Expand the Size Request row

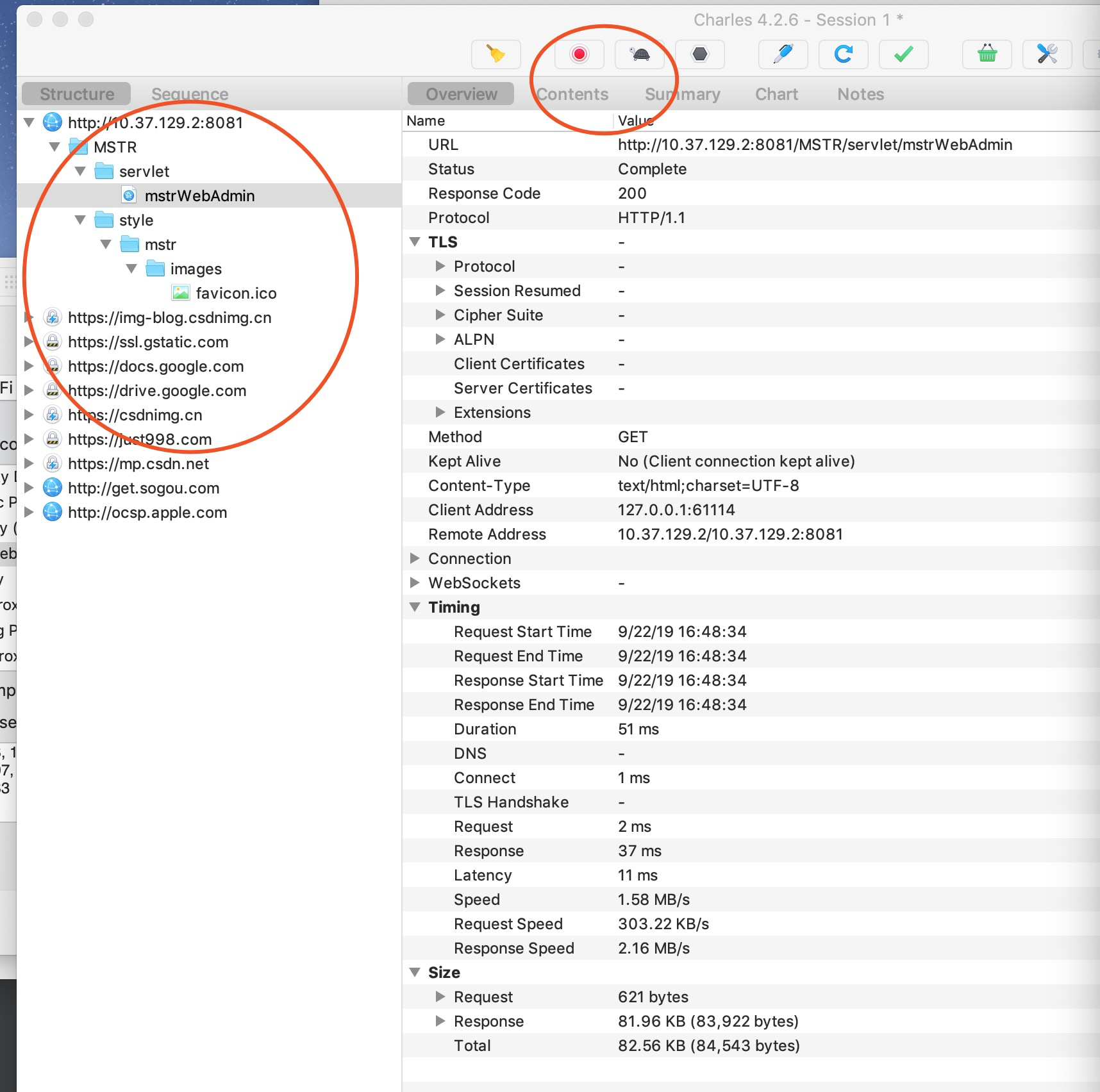point(440,997)
